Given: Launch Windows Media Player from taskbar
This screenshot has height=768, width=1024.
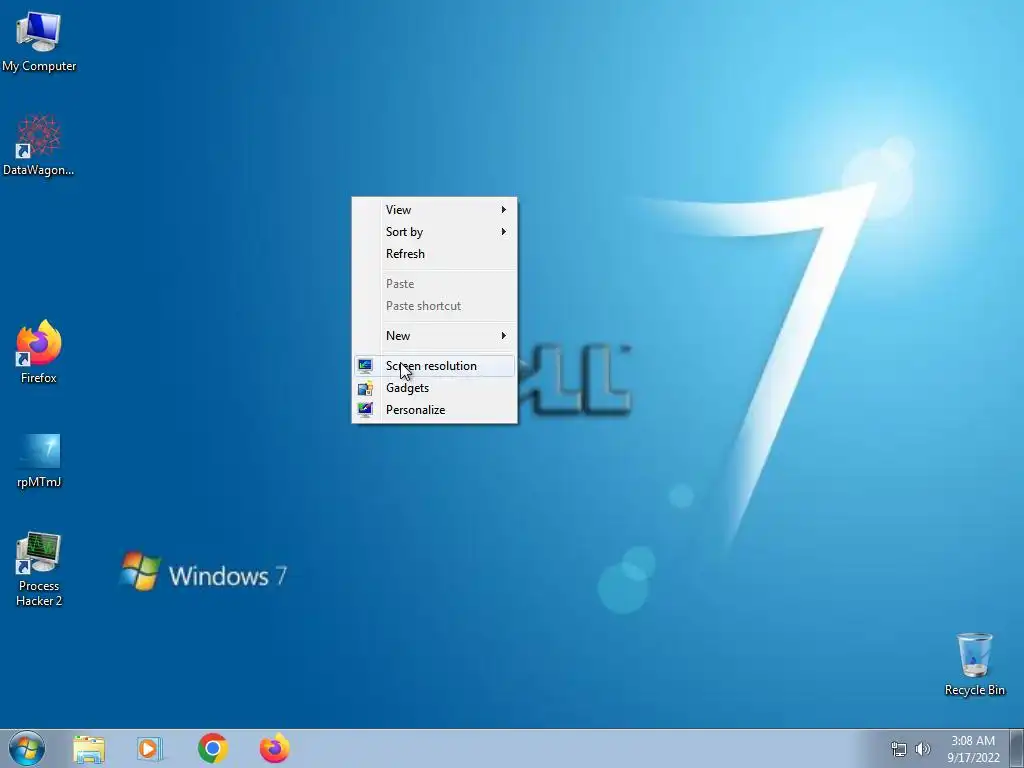Looking at the screenshot, I should 150,749.
